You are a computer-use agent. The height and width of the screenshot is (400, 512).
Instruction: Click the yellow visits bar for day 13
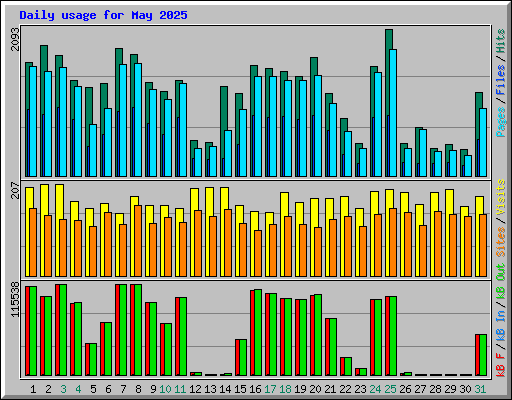[209, 202]
